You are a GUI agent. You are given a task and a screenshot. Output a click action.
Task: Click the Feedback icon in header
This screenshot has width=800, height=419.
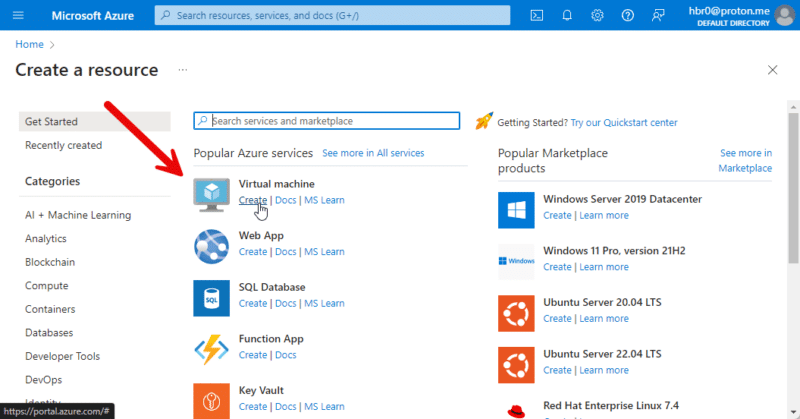[657, 15]
